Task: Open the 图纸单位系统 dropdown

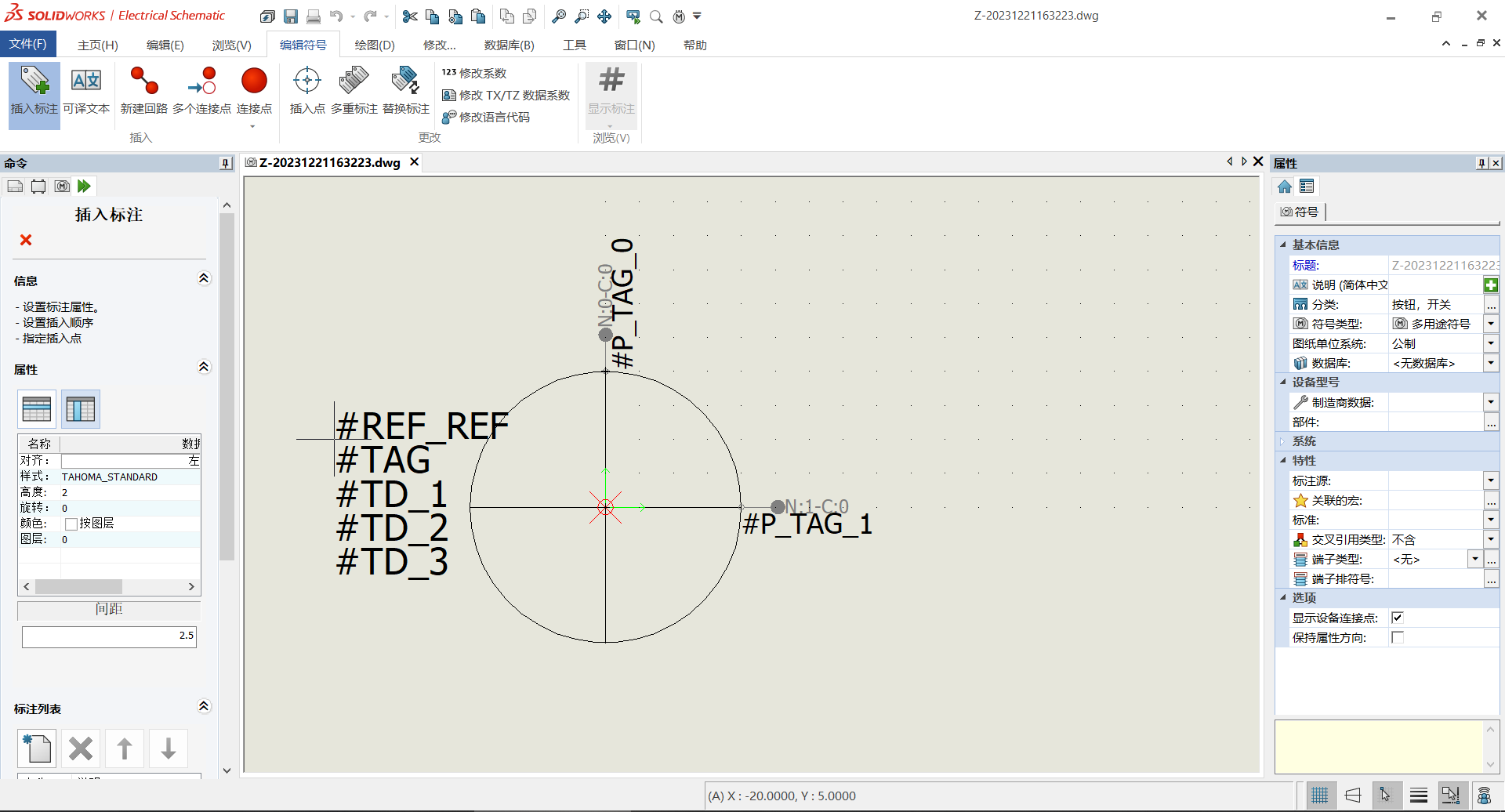Action: pos(1491,343)
